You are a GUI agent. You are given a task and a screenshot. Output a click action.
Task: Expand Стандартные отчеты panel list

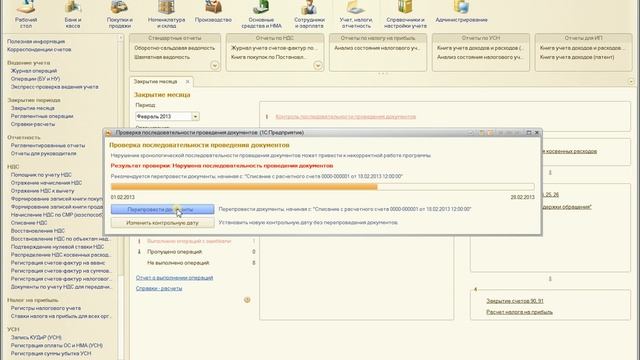click(215, 65)
